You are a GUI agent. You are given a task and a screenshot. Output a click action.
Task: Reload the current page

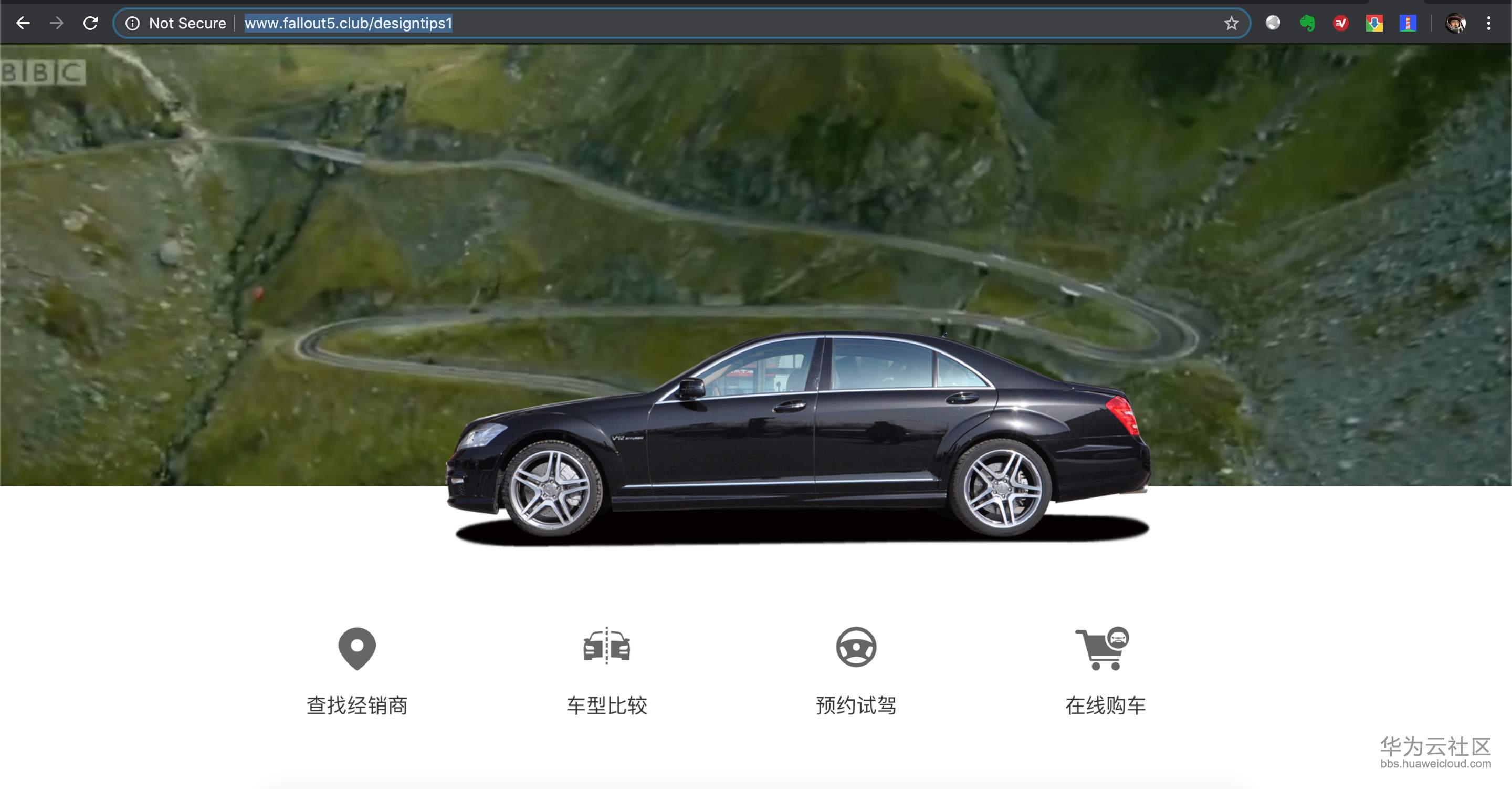click(90, 24)
